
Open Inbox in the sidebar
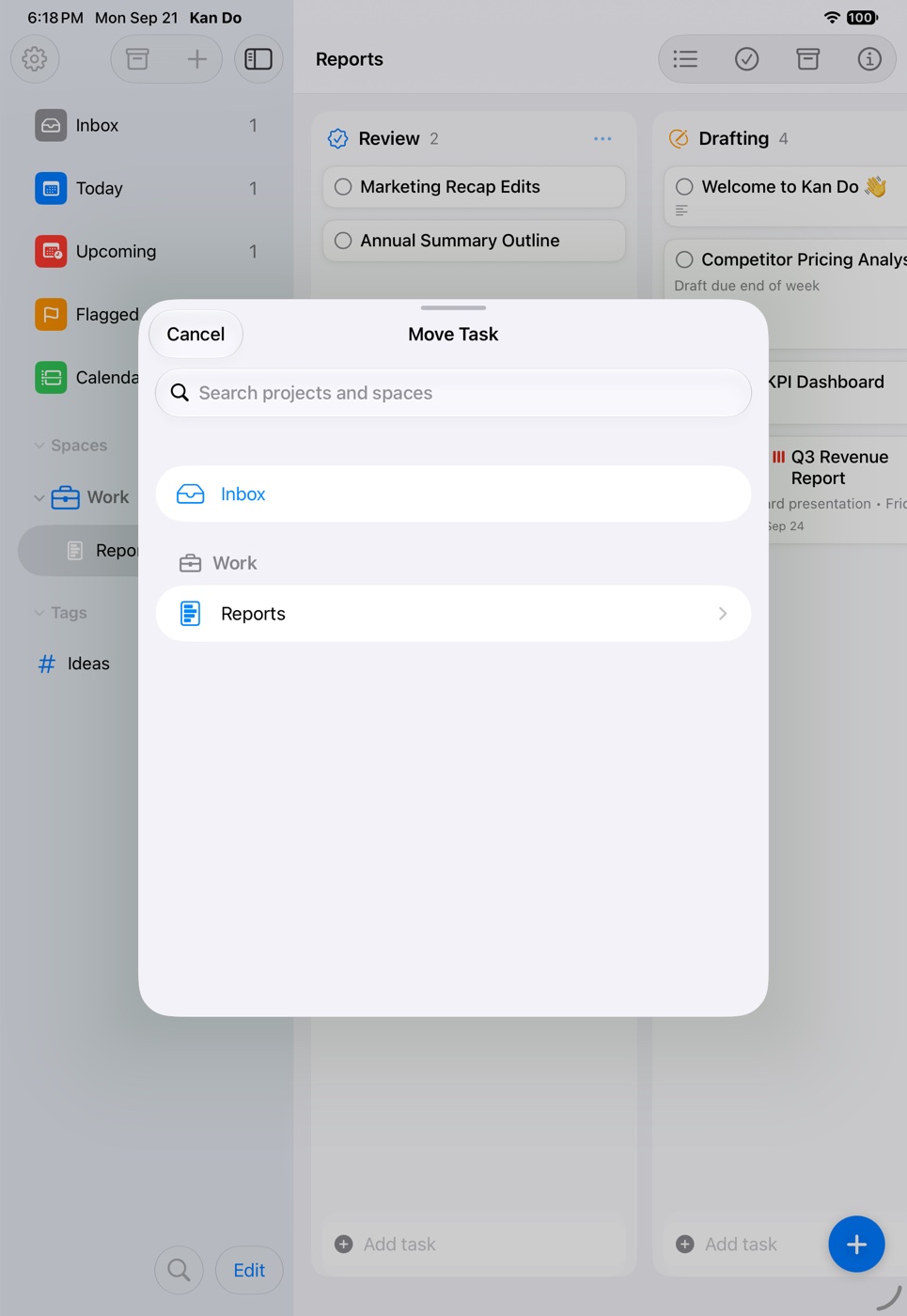(147, 125)
